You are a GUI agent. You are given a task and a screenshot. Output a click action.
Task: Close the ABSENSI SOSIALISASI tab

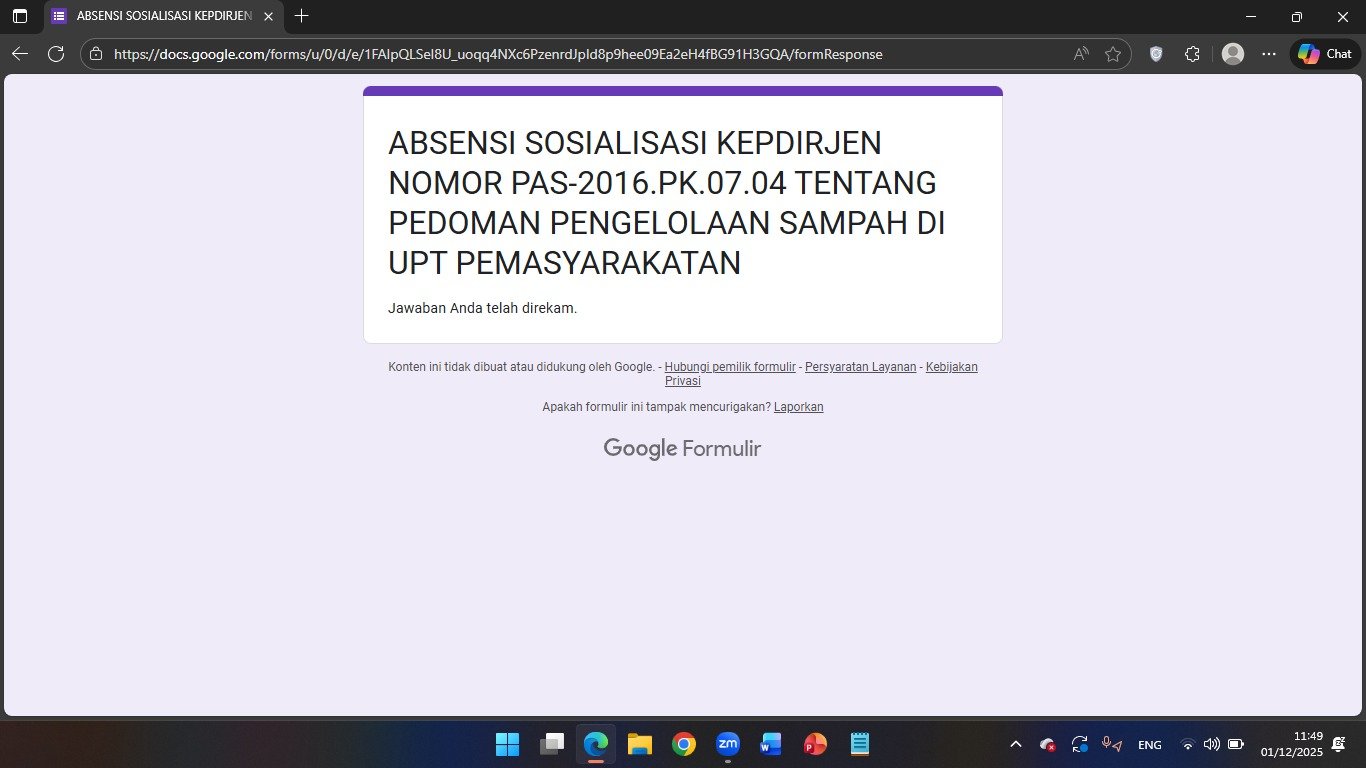tap(268, 16)
